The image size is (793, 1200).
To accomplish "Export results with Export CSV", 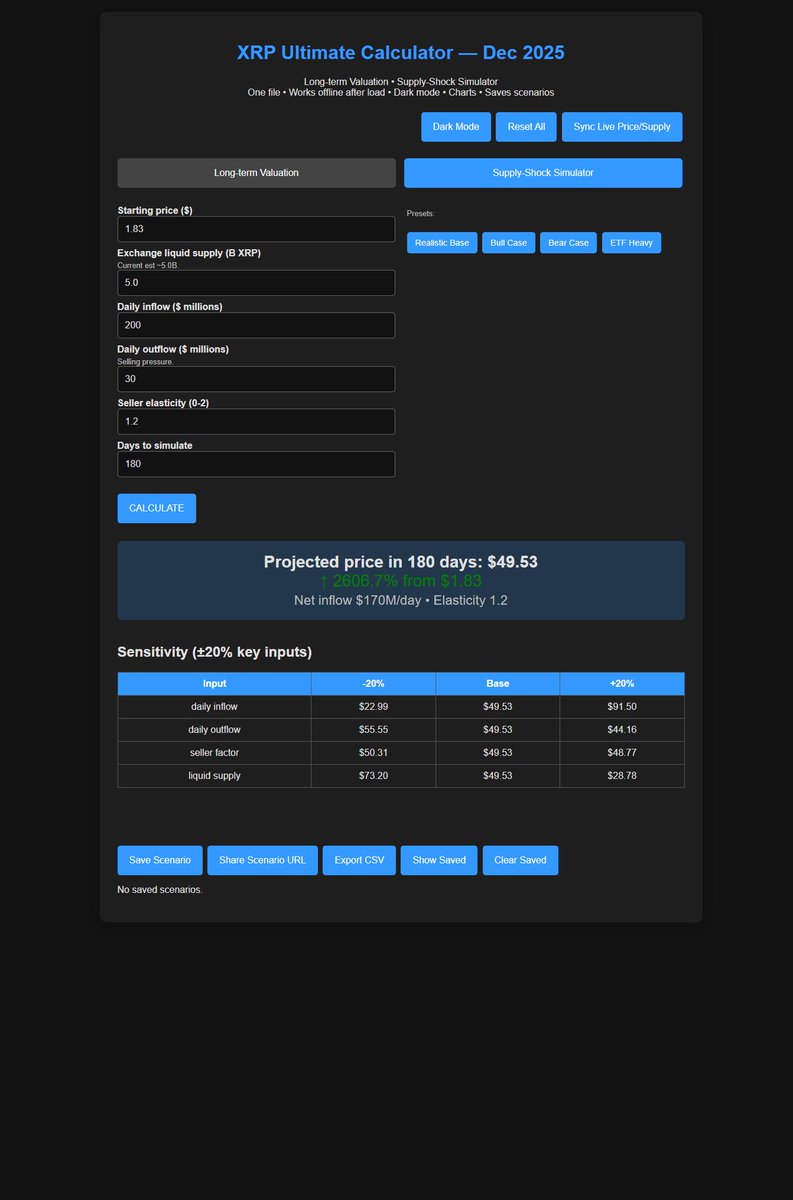I will [x=359, y=860].
